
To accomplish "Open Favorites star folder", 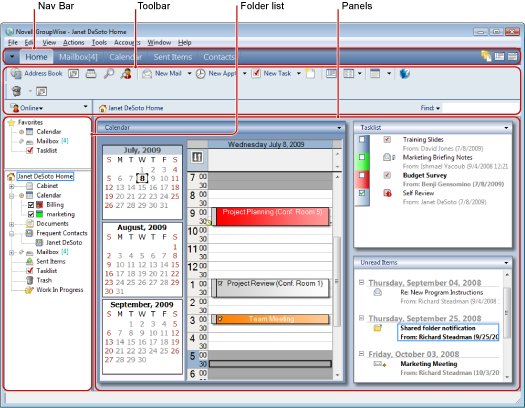I will [25, 122].
